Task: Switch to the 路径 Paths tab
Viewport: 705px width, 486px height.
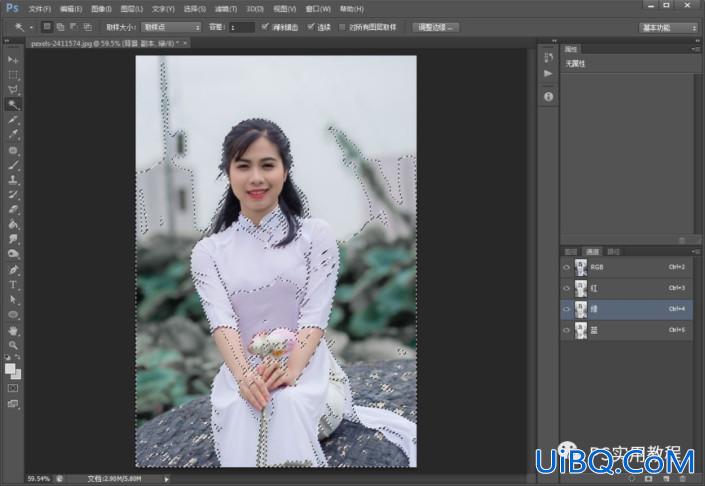Action: click(613, 252)
